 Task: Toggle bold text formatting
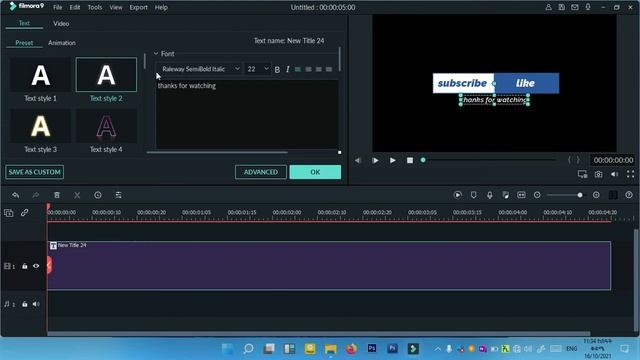pos(277,69)
